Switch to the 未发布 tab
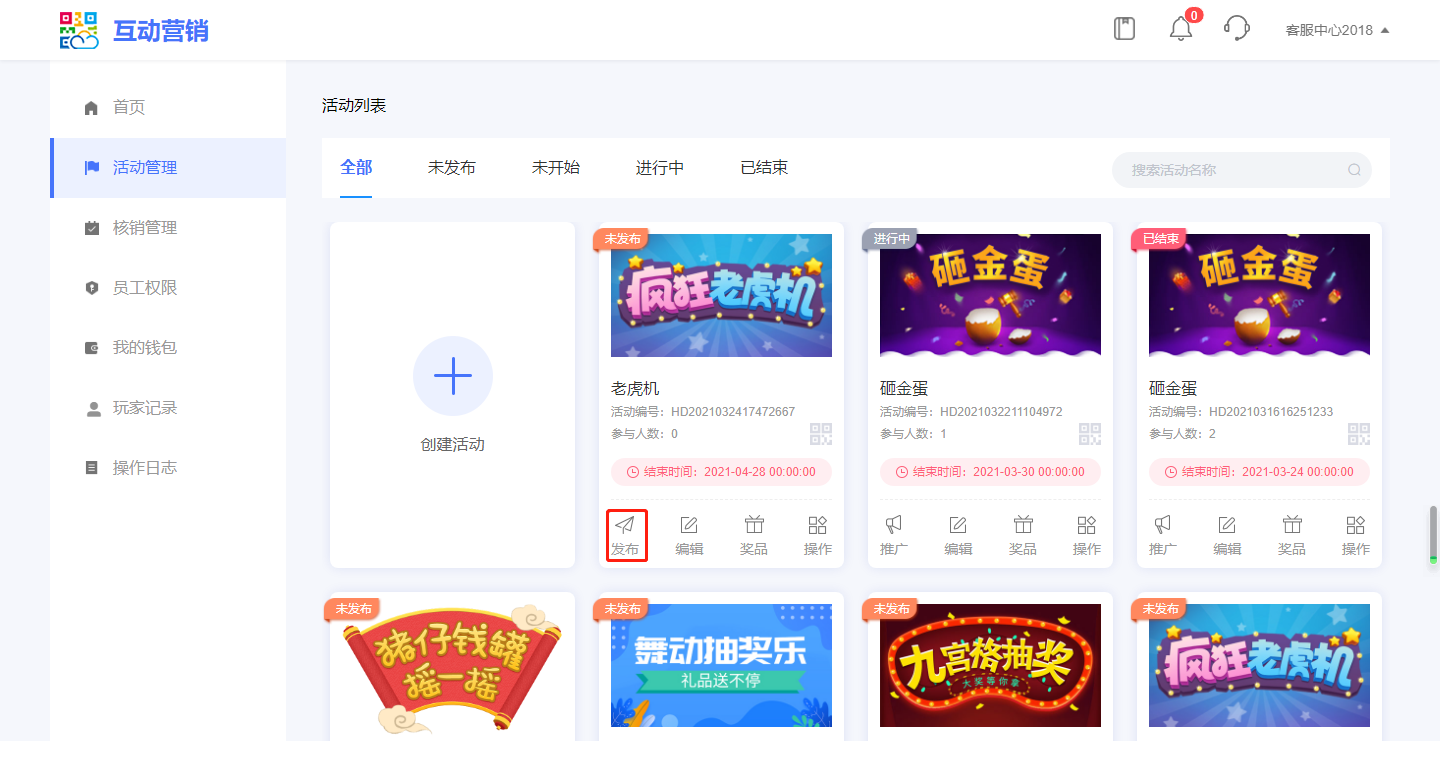 click(452, 168)
